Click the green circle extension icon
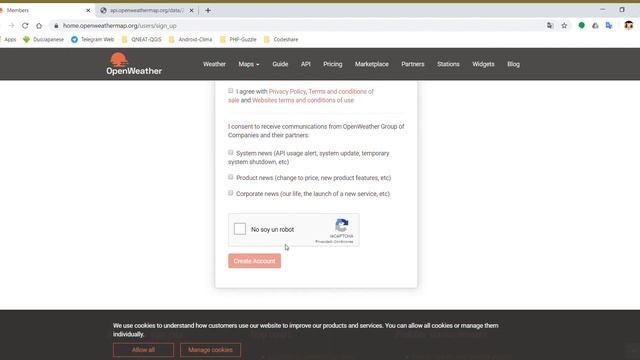This screenshot has width=640, height=360. click(582, 25)
